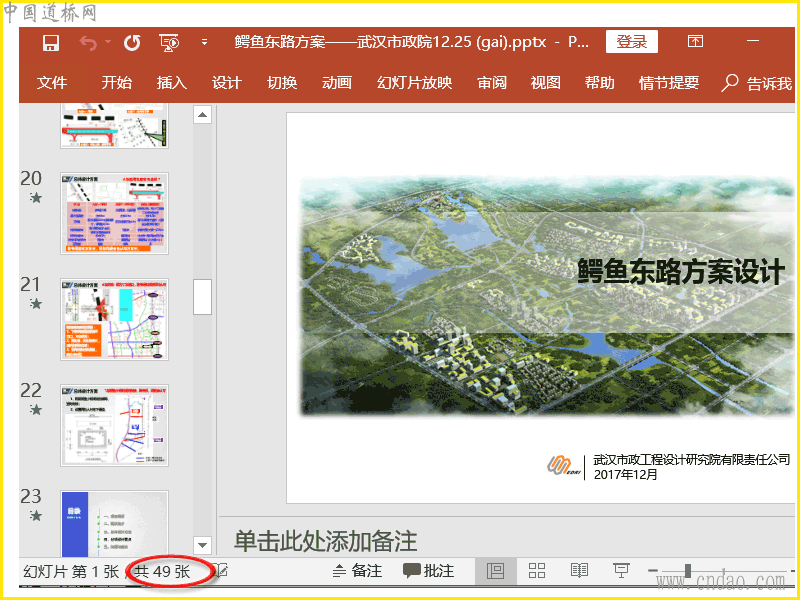Open the 幻灯片放映 ribbon tab

coord(414,83)
